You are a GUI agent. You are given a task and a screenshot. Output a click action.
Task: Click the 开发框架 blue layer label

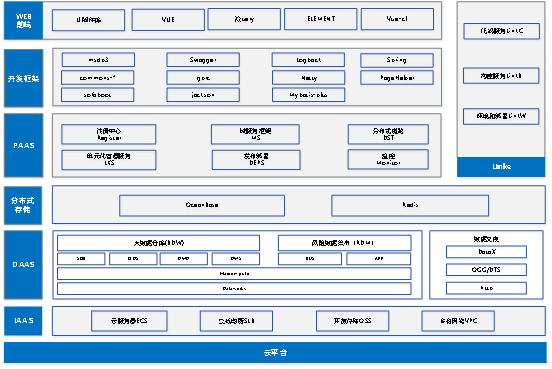pos(24,78)
